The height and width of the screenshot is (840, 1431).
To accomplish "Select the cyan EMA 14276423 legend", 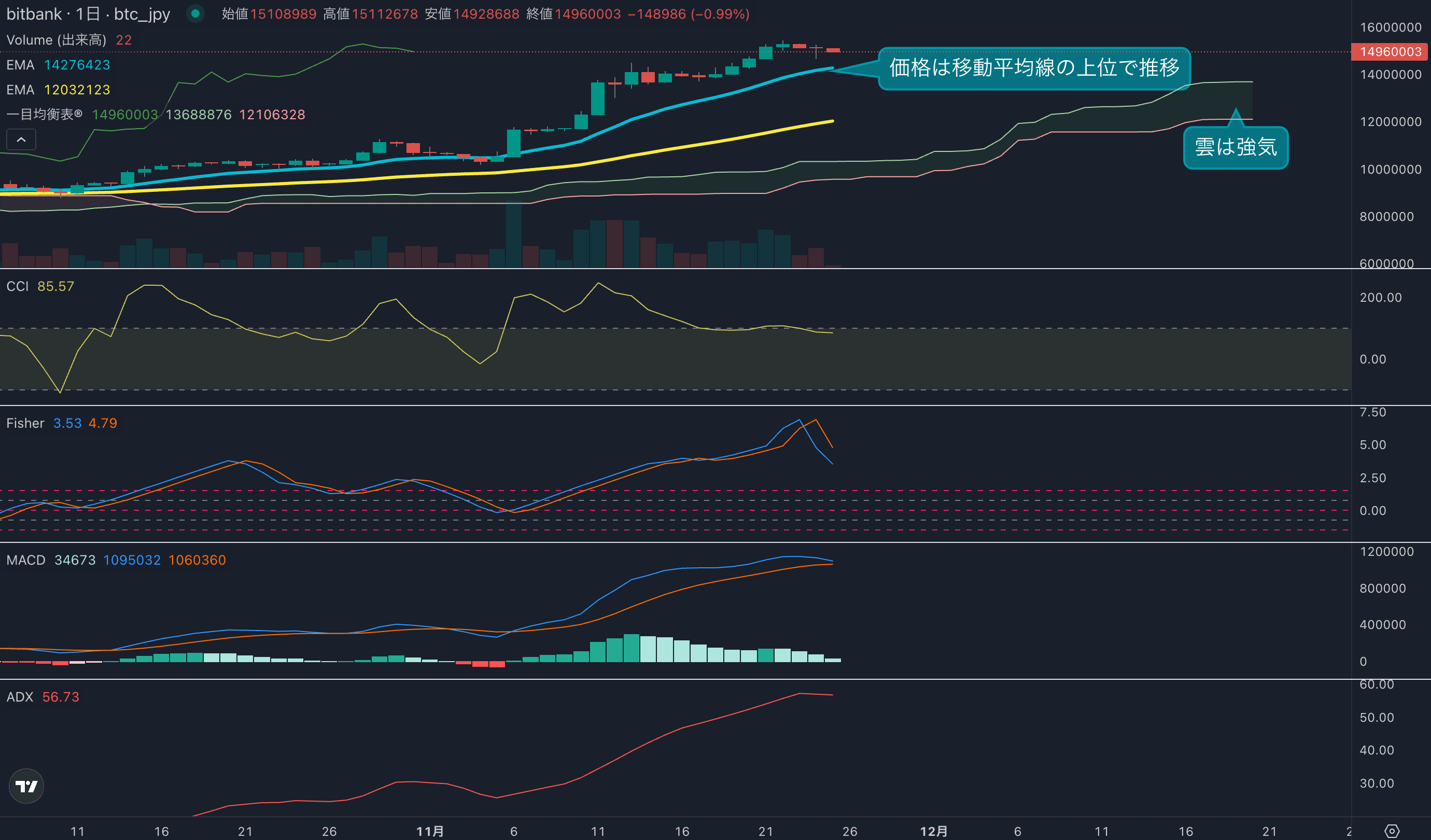I will [58, 65].
